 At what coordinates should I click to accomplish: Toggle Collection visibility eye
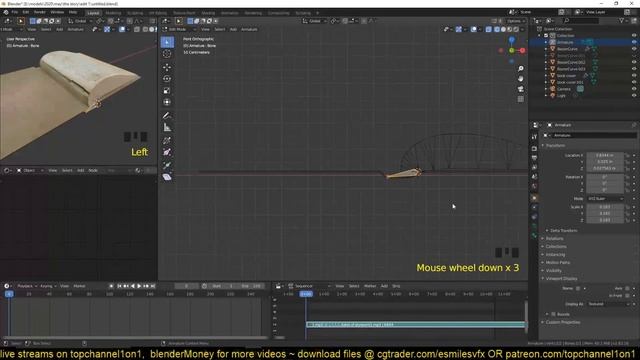click(x=634, y=36)
